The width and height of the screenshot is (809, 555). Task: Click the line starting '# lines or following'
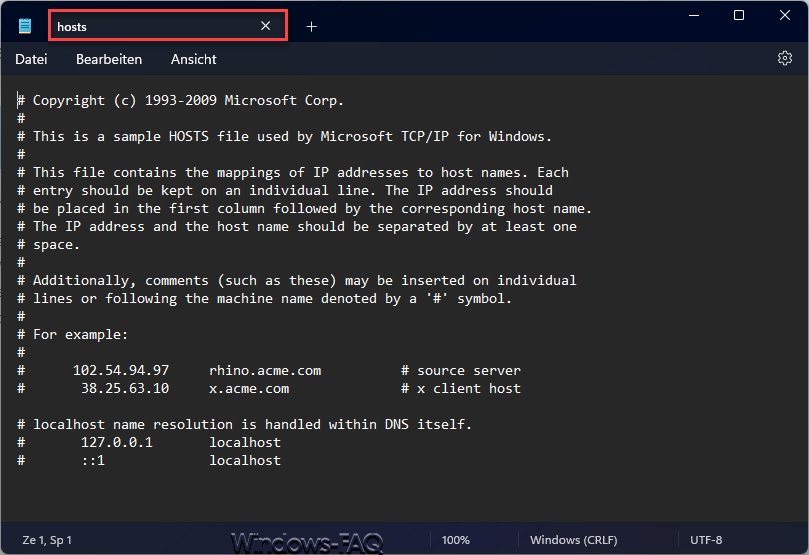264,298
